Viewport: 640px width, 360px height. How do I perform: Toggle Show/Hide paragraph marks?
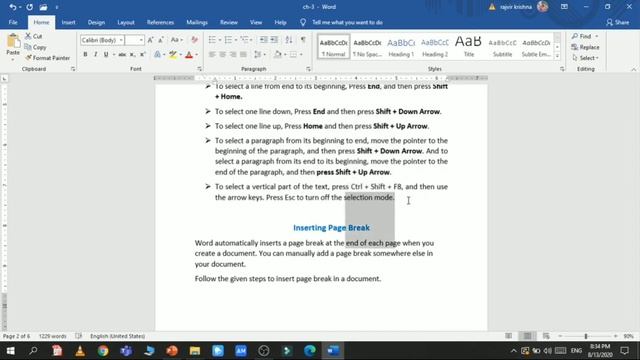click(x=303, y=40)
